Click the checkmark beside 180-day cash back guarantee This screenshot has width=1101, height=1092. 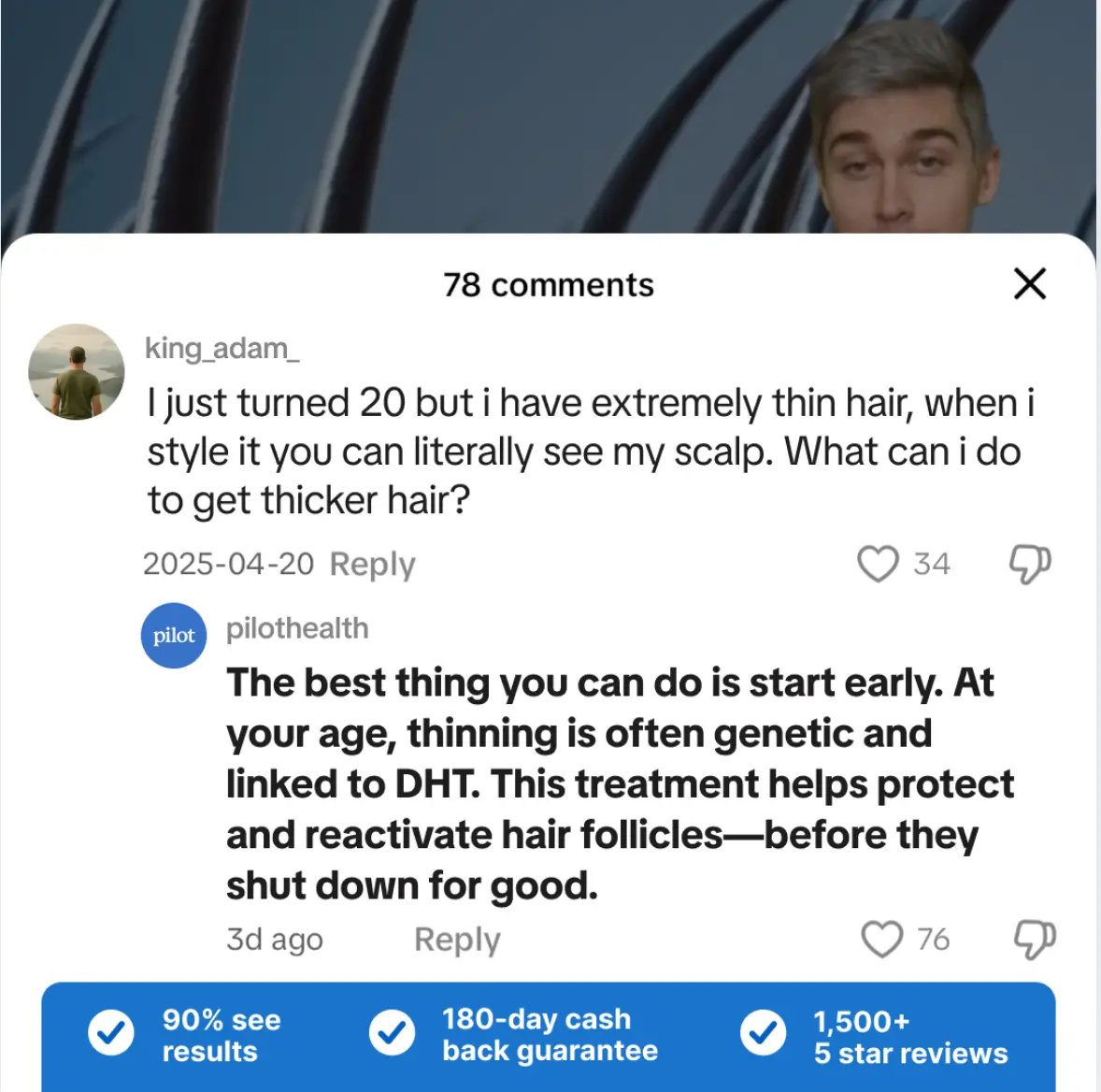pyautogui.click(x=392, y=1032)
